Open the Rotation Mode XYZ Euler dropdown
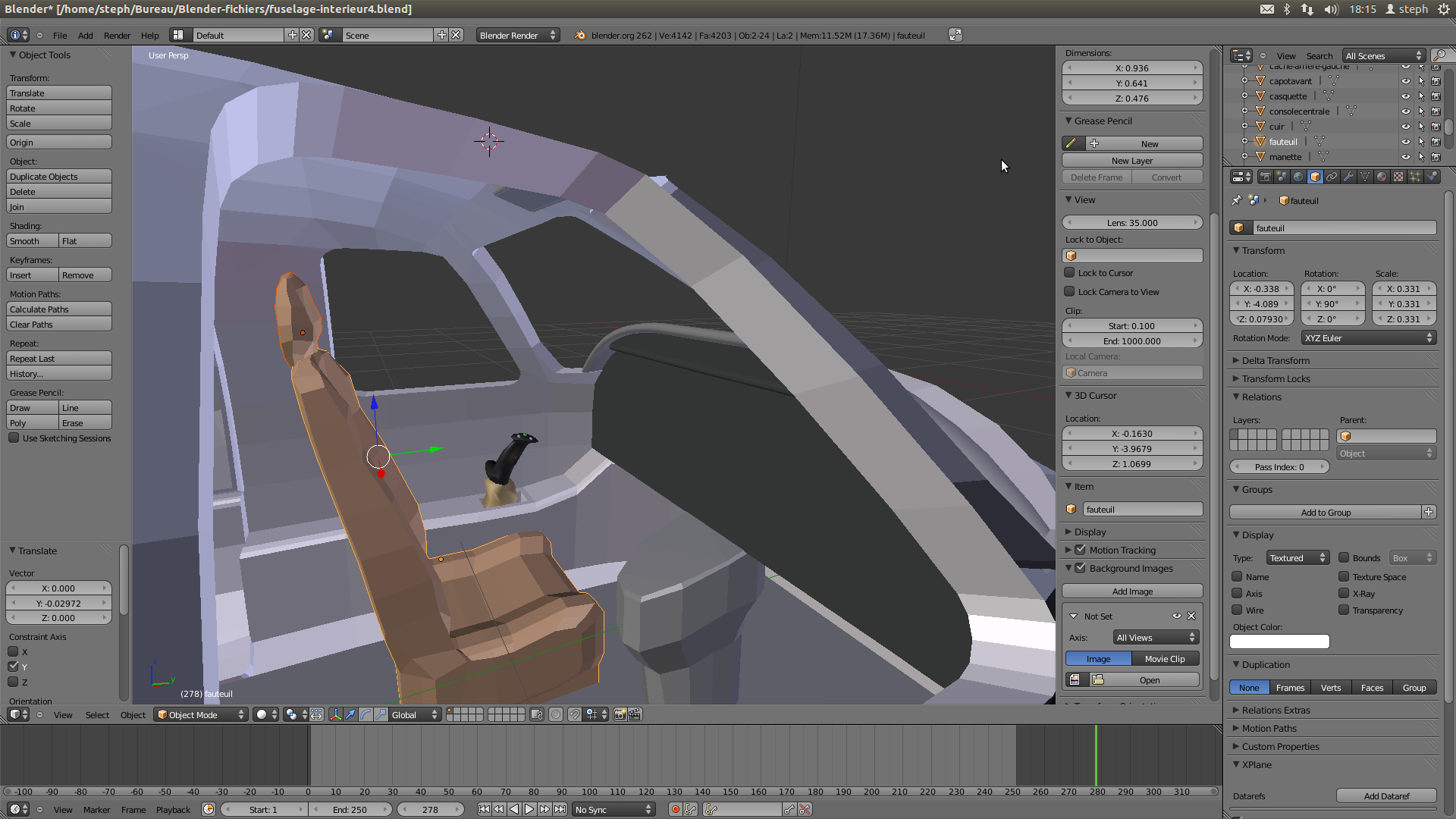Viewport: 1456px width, 819px height. pos(1369,337)
